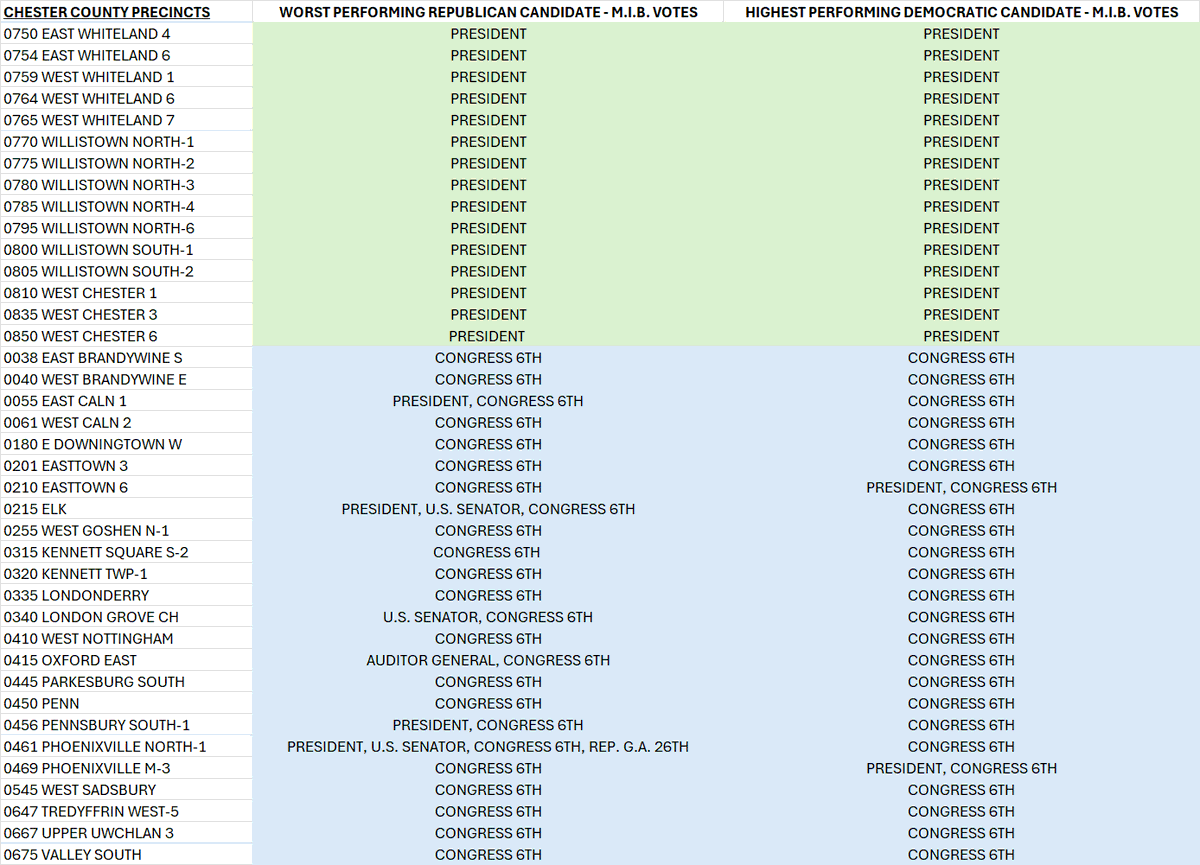Select the 0320 KENNETT TWP-1 cell
The width and height of the screenshot is (1200, 865).
126,574
